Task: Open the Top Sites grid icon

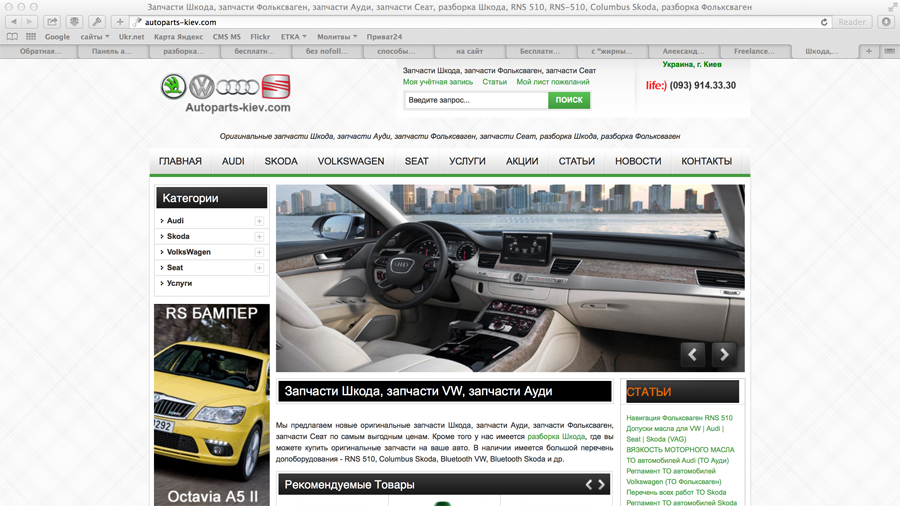Action: click(31, 37)
